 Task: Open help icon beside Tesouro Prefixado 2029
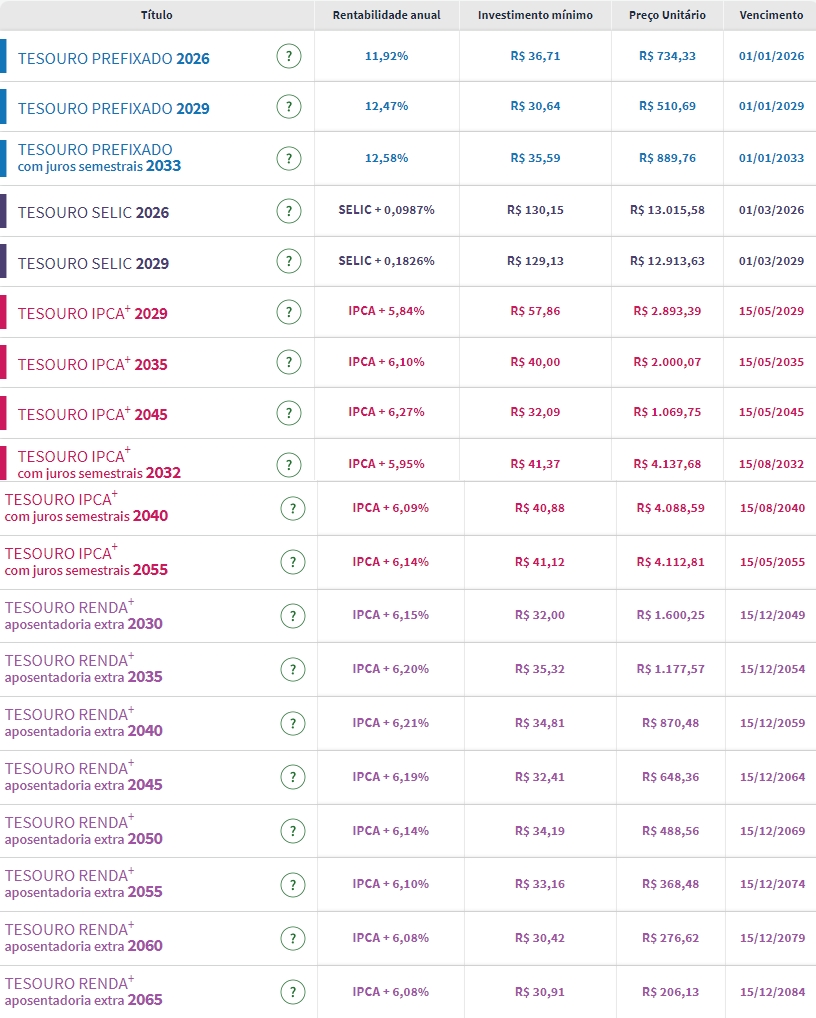(288, 107)
